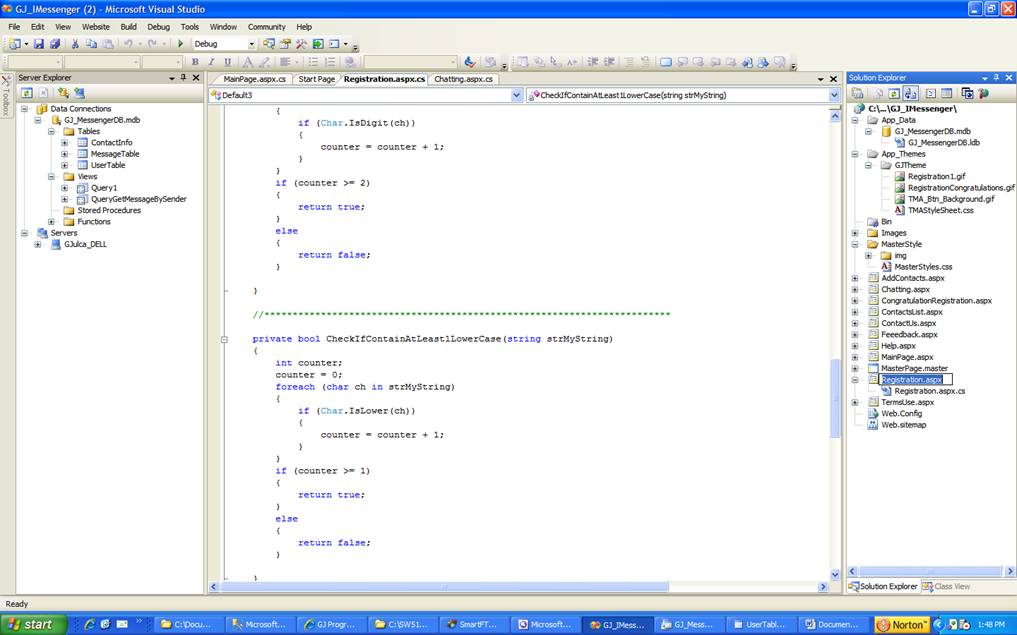Collapse CheckIfContainAtLeast1LowerCase method outline
Image resolution: width=1017 pixels, height=635 pixels.
223,339
